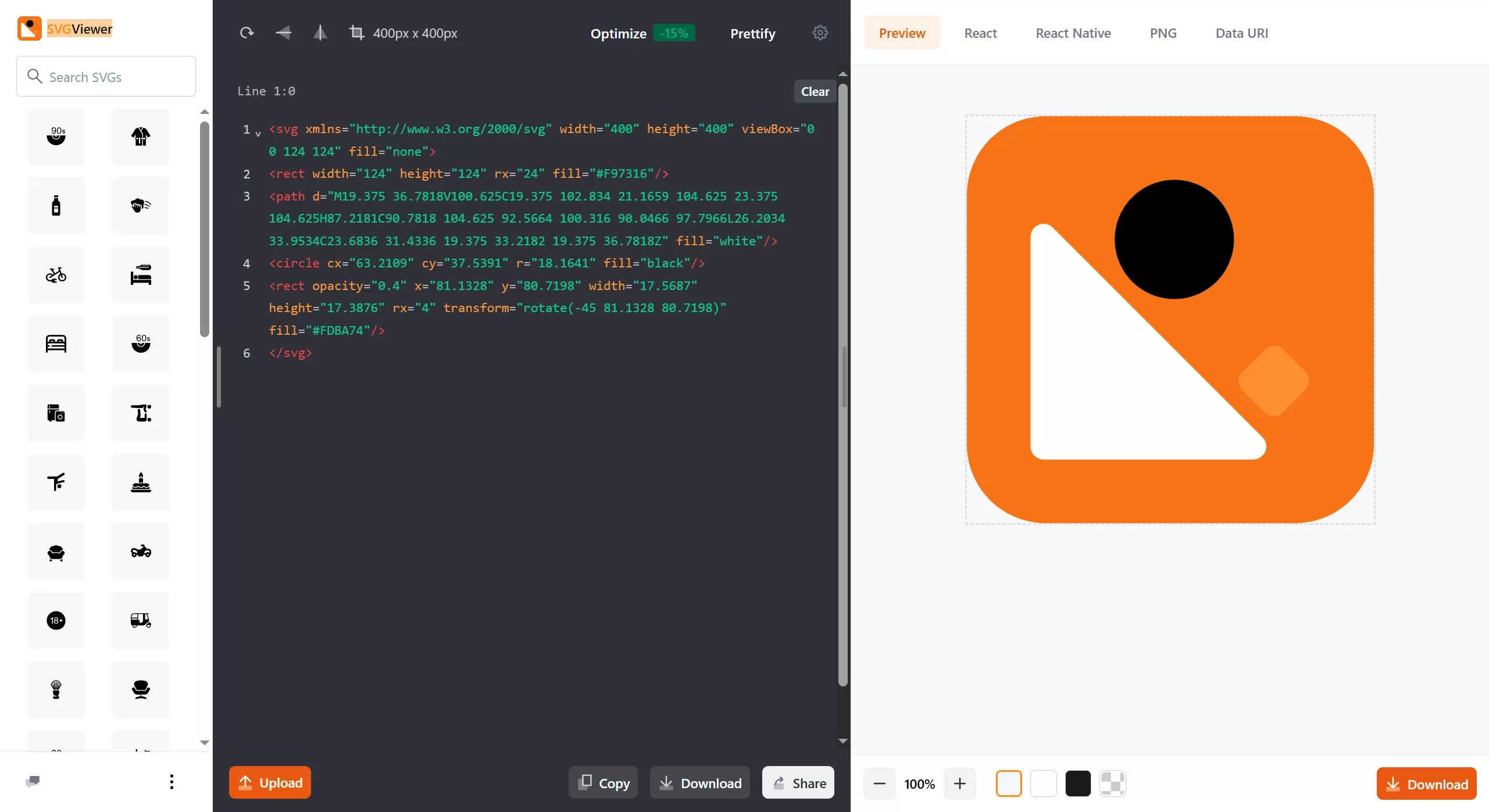The width and height of the screenshot is (1489, 812).
Task: Select the auto rickshaw icon thumbnail
Action: tap(141, 621)
